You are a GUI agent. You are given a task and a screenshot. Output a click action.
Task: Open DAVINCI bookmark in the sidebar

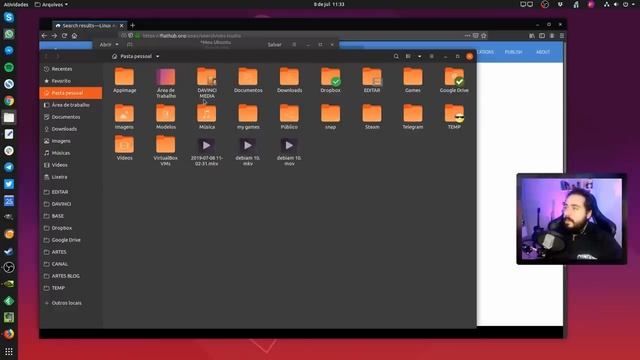pos(71,204)
